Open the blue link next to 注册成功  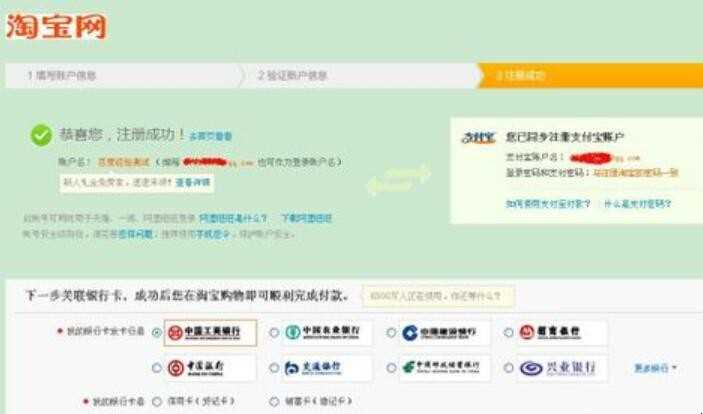210,136
